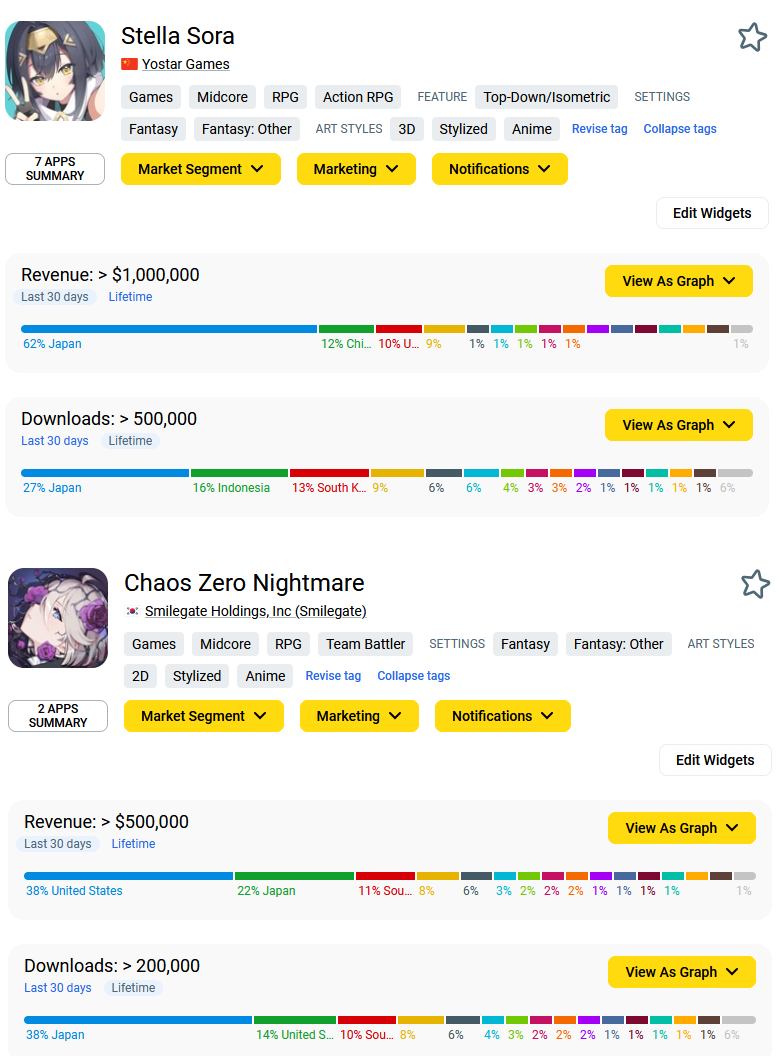Click green Japan segment in Chaos Zero revenue bar
Image resolution: width=778 pixels, height=1056 pixels.
click(x=294, y=876)
